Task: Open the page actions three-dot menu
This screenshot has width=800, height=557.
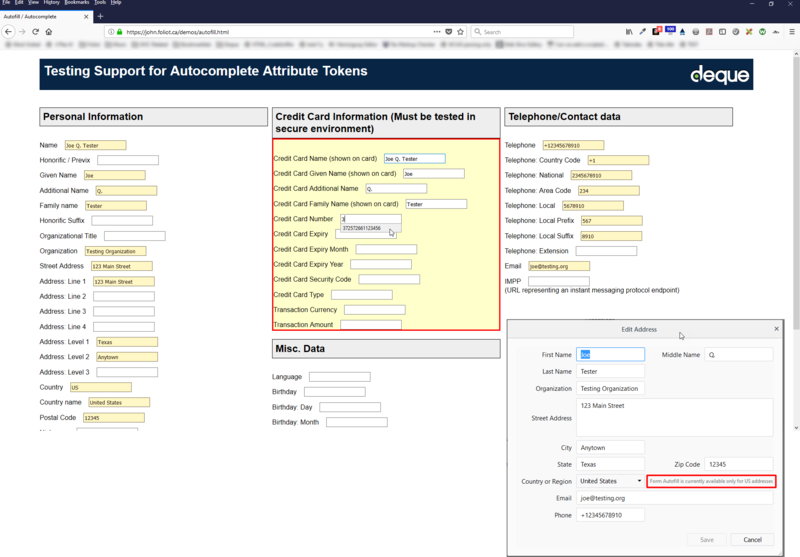Action: [x=435, y=32]
